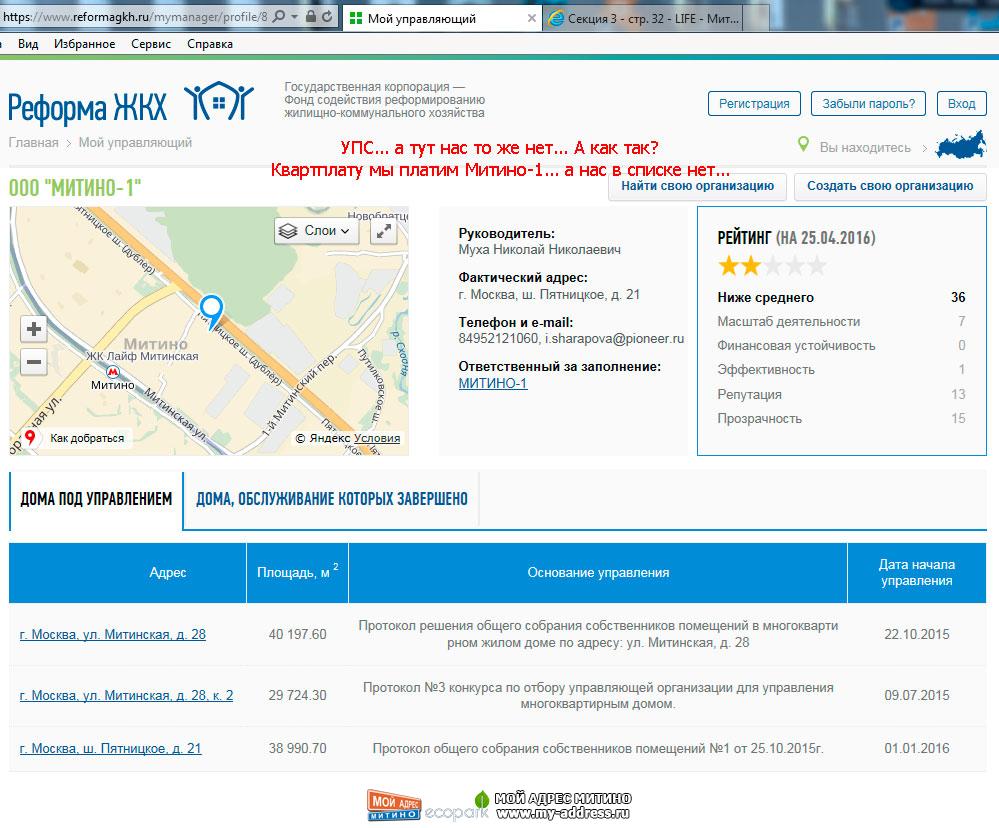Click the address bar search magnifier icon

click(279, 17)
